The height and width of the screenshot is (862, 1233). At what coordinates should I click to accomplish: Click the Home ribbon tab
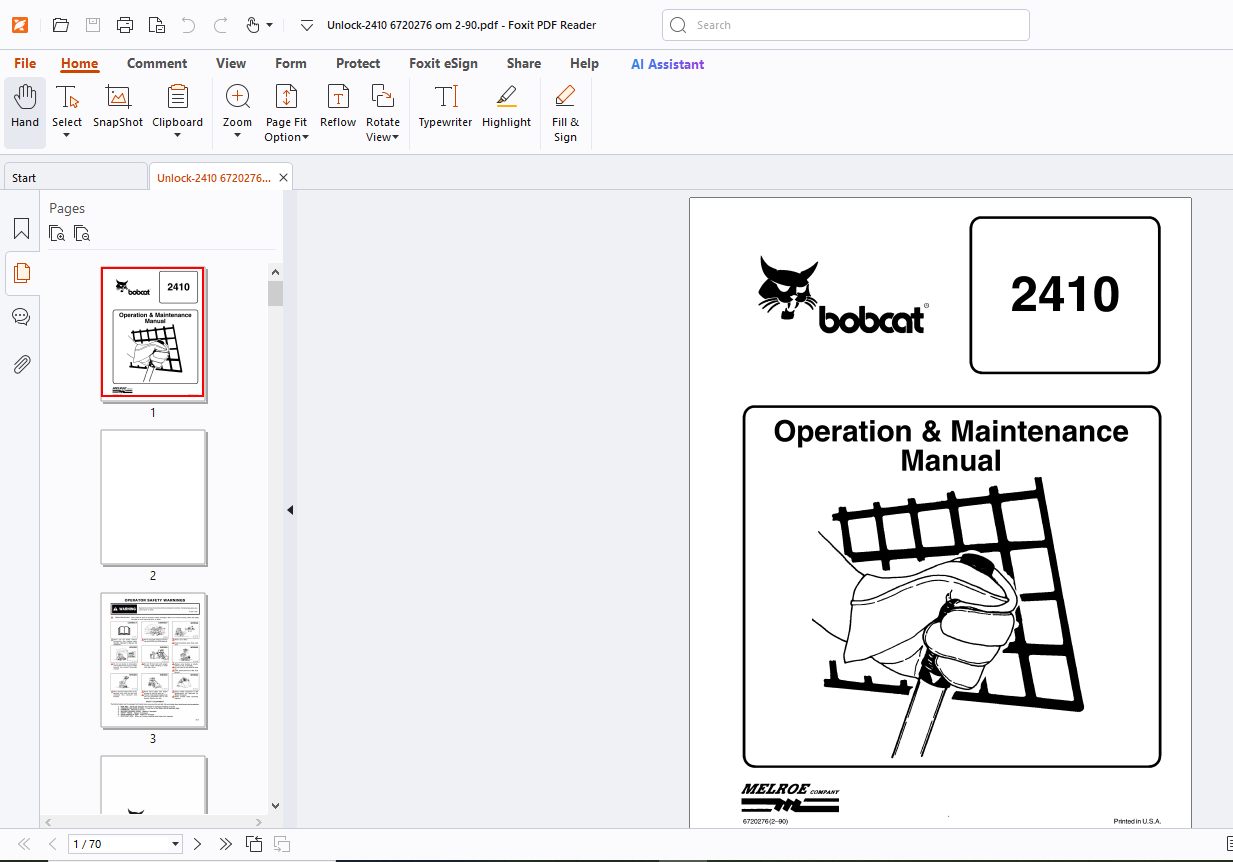tap(79, 63)
